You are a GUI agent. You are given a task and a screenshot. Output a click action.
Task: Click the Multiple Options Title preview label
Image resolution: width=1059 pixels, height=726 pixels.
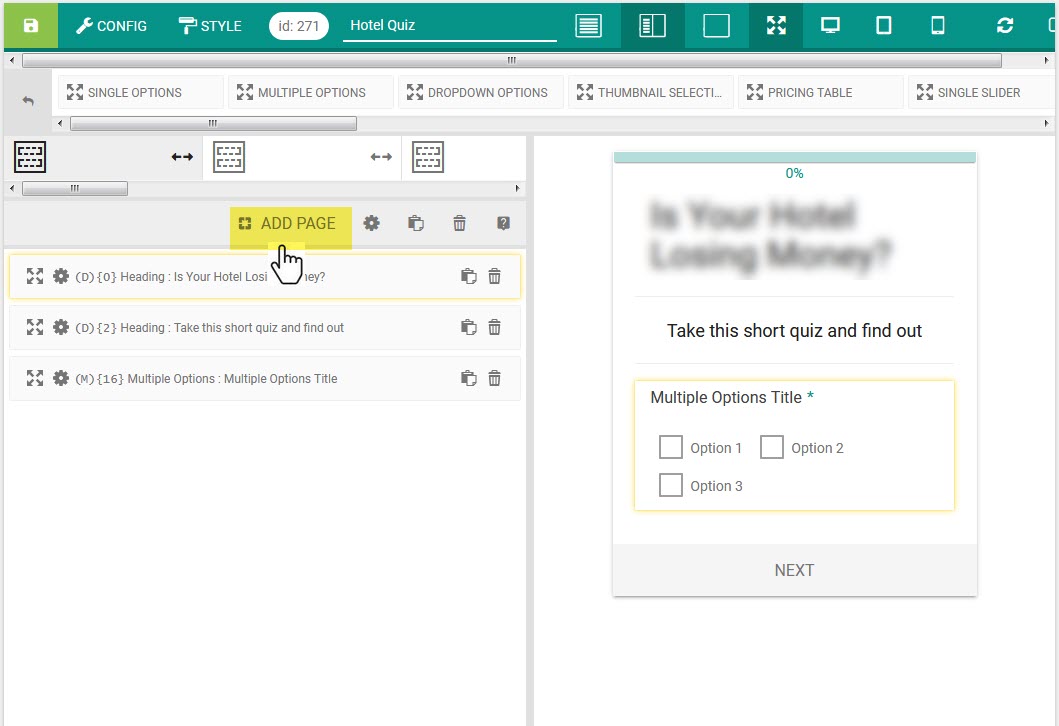click(726, 397)
